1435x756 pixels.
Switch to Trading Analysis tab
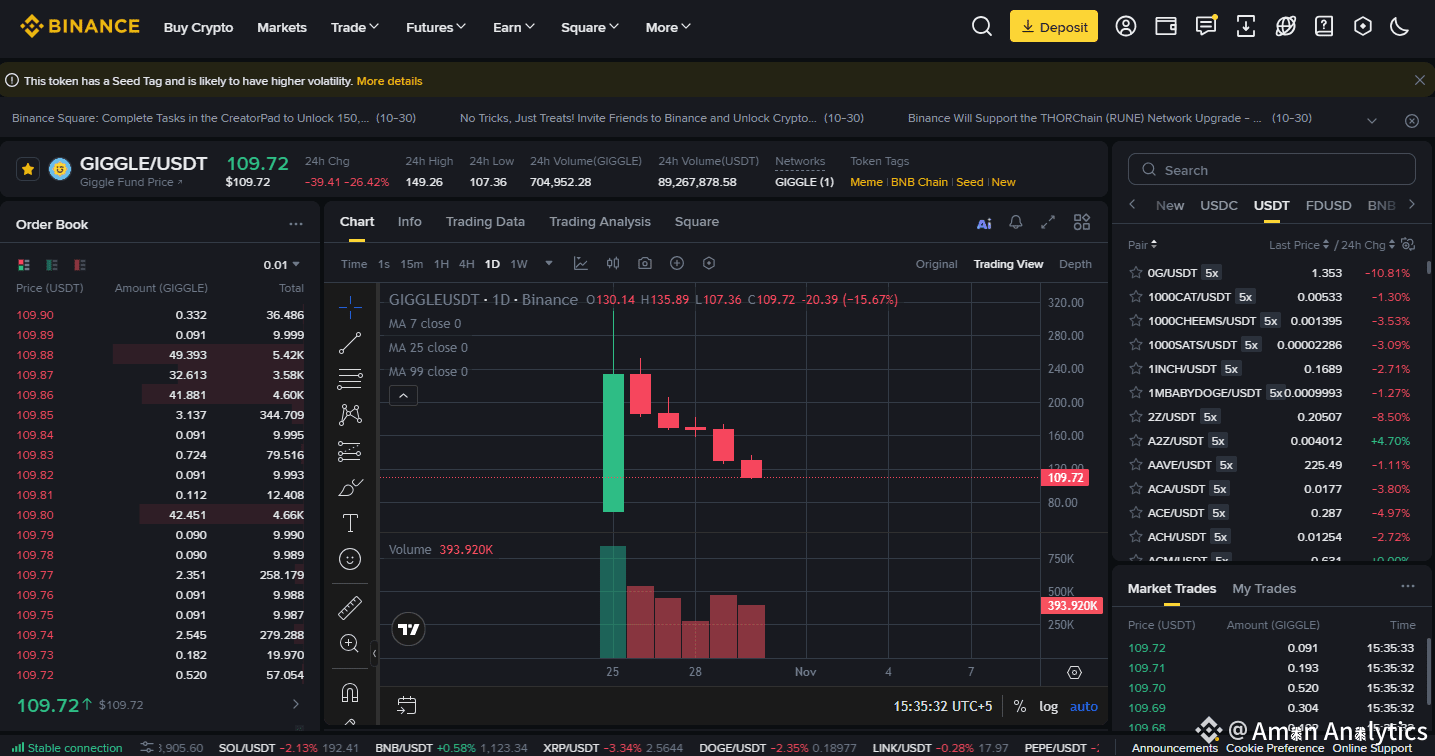coord(600,222)
